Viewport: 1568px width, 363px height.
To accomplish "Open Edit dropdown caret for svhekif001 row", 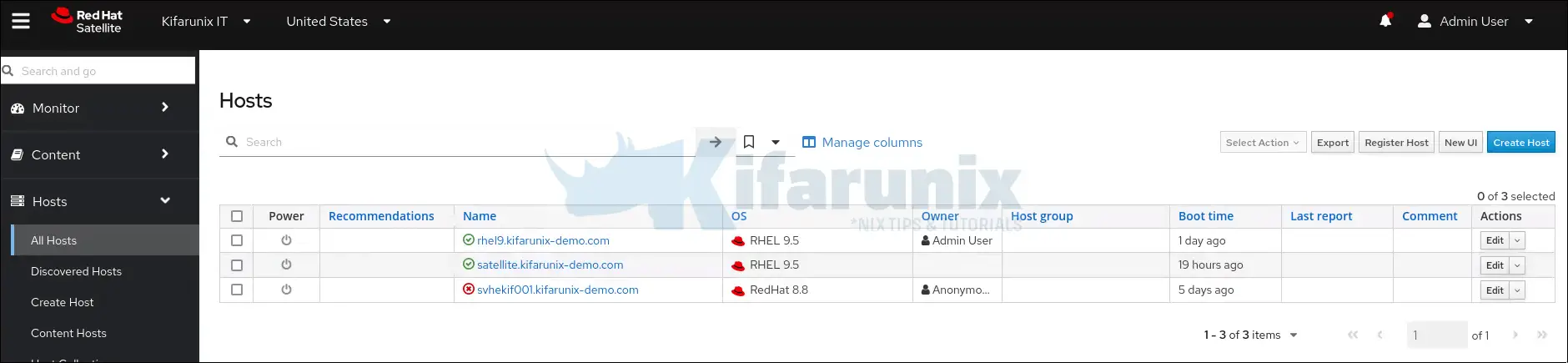I will 1517,290.
